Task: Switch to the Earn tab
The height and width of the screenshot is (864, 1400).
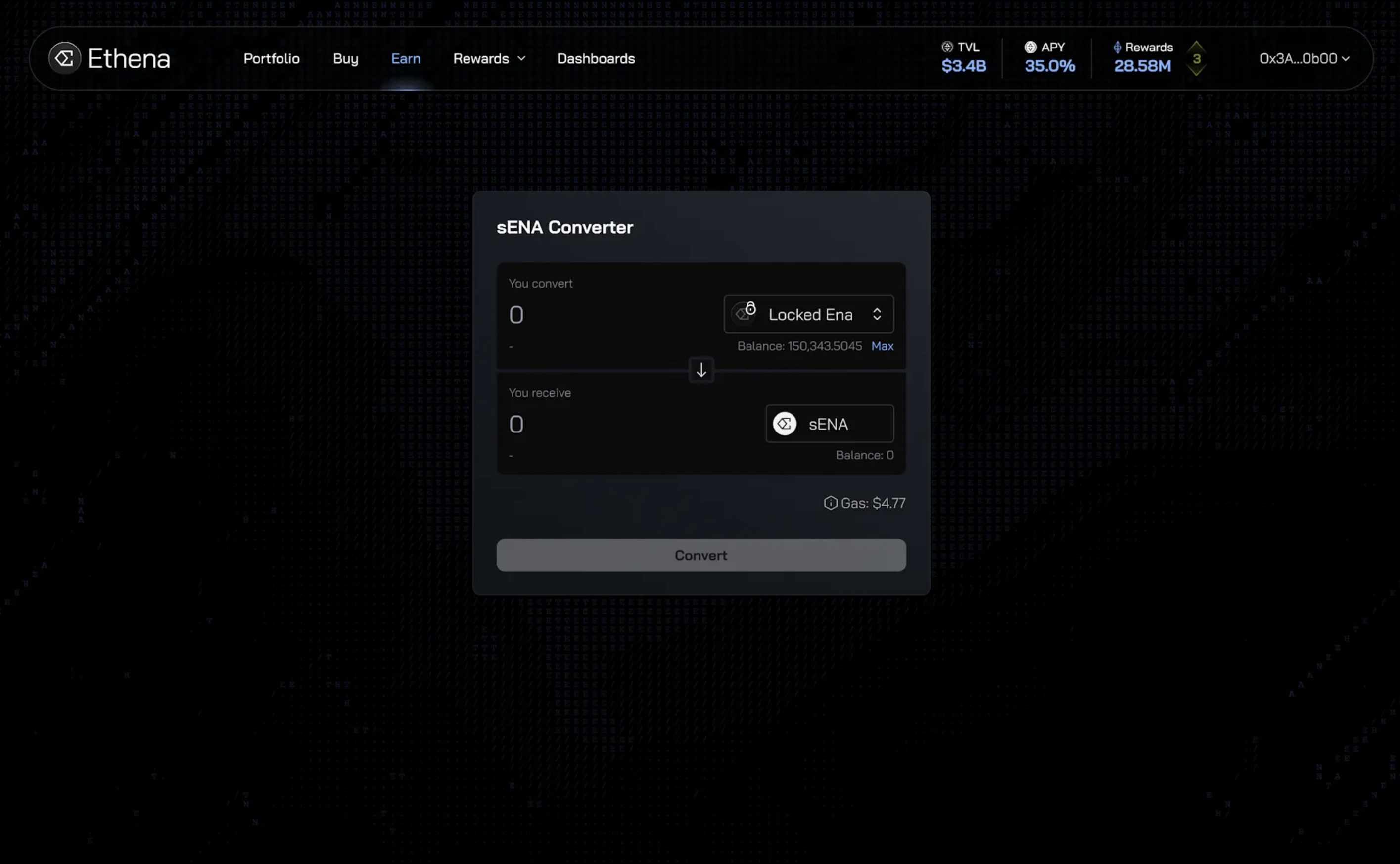Action: tap(406, 58)
